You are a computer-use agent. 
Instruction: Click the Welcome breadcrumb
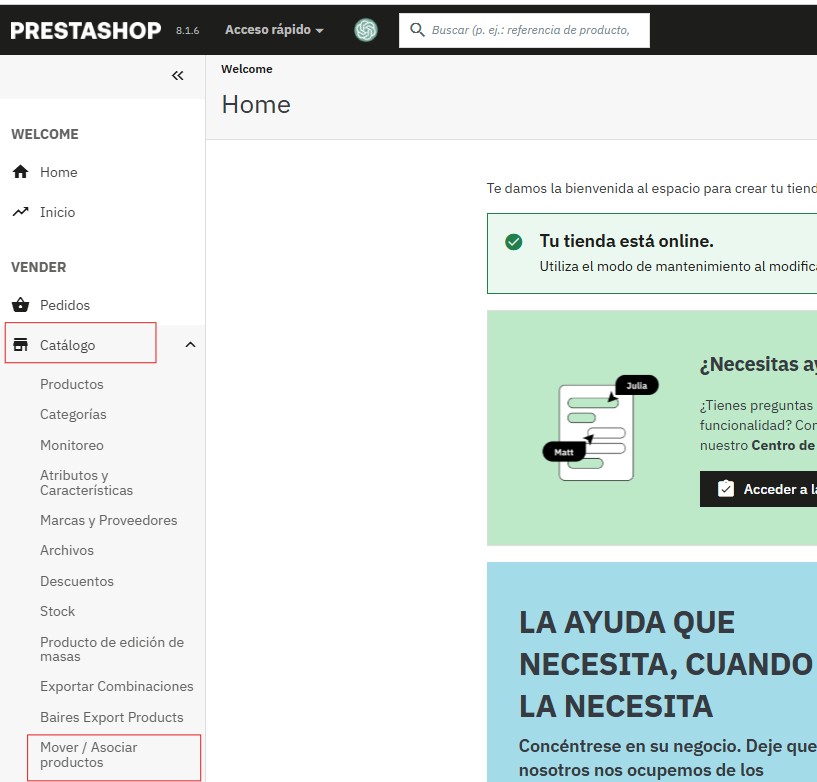click(246, 69)
